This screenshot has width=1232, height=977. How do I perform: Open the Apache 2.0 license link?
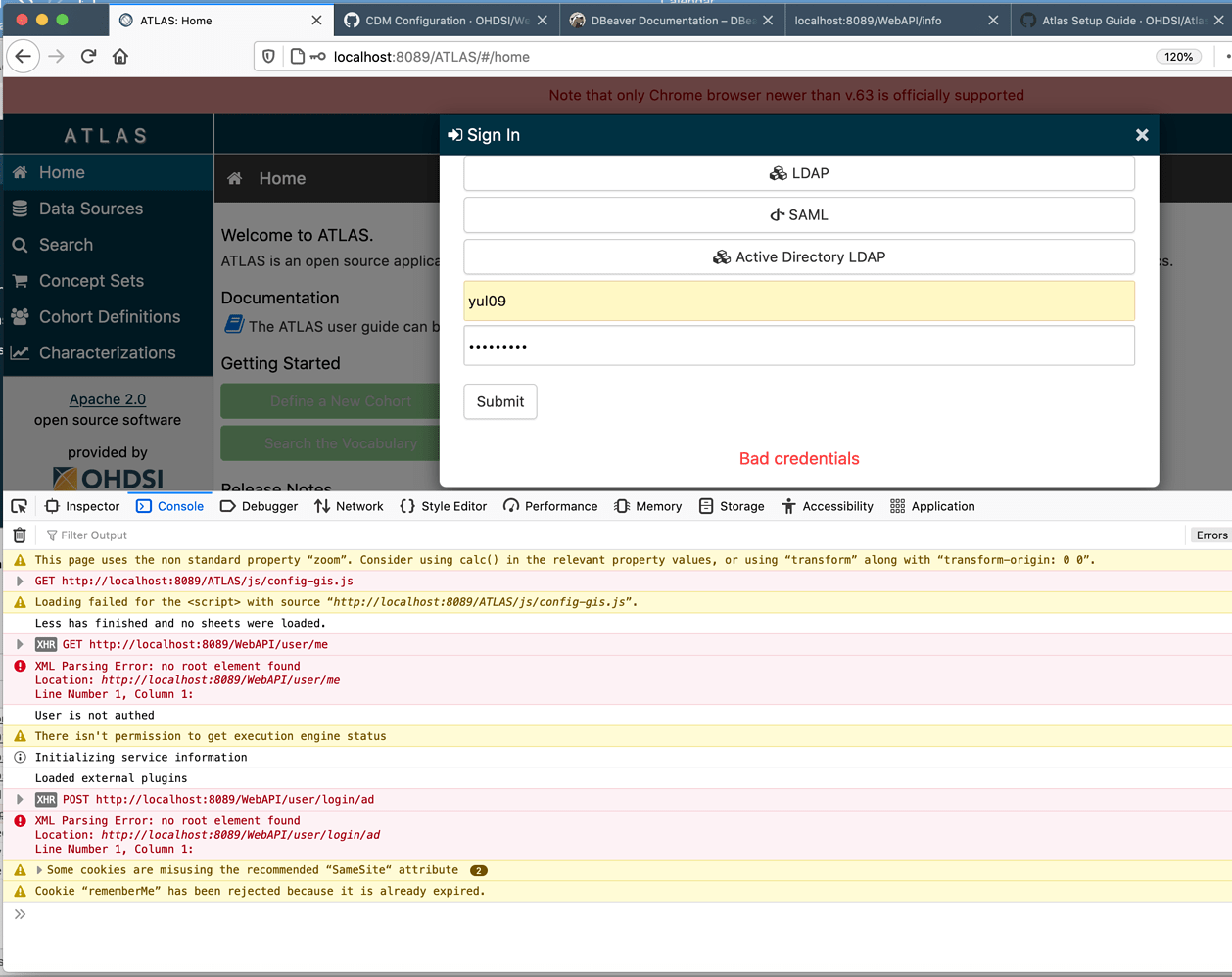[108, 399]
